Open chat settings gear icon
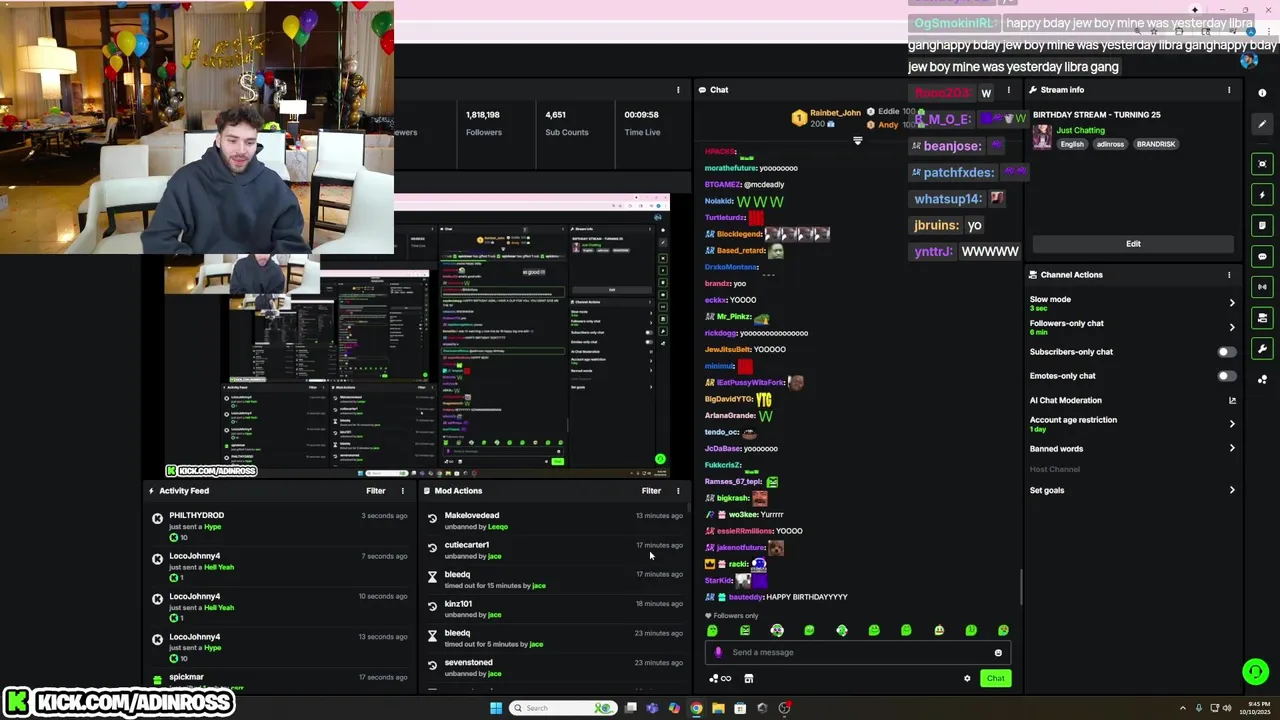 (x=967, y=679)
